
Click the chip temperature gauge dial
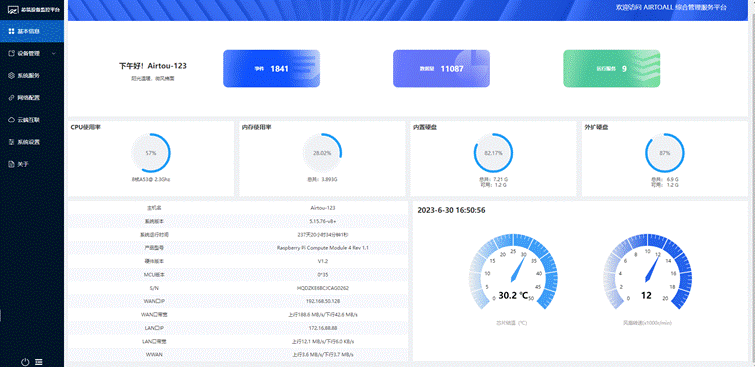tap(513, 272)
